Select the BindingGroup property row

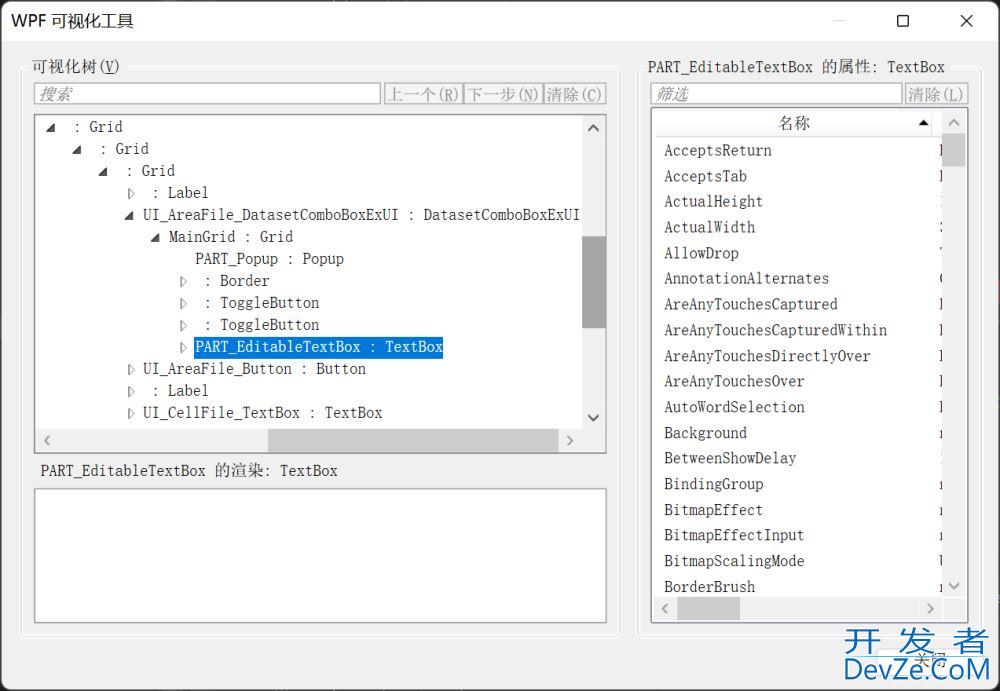tap(798, 484)
